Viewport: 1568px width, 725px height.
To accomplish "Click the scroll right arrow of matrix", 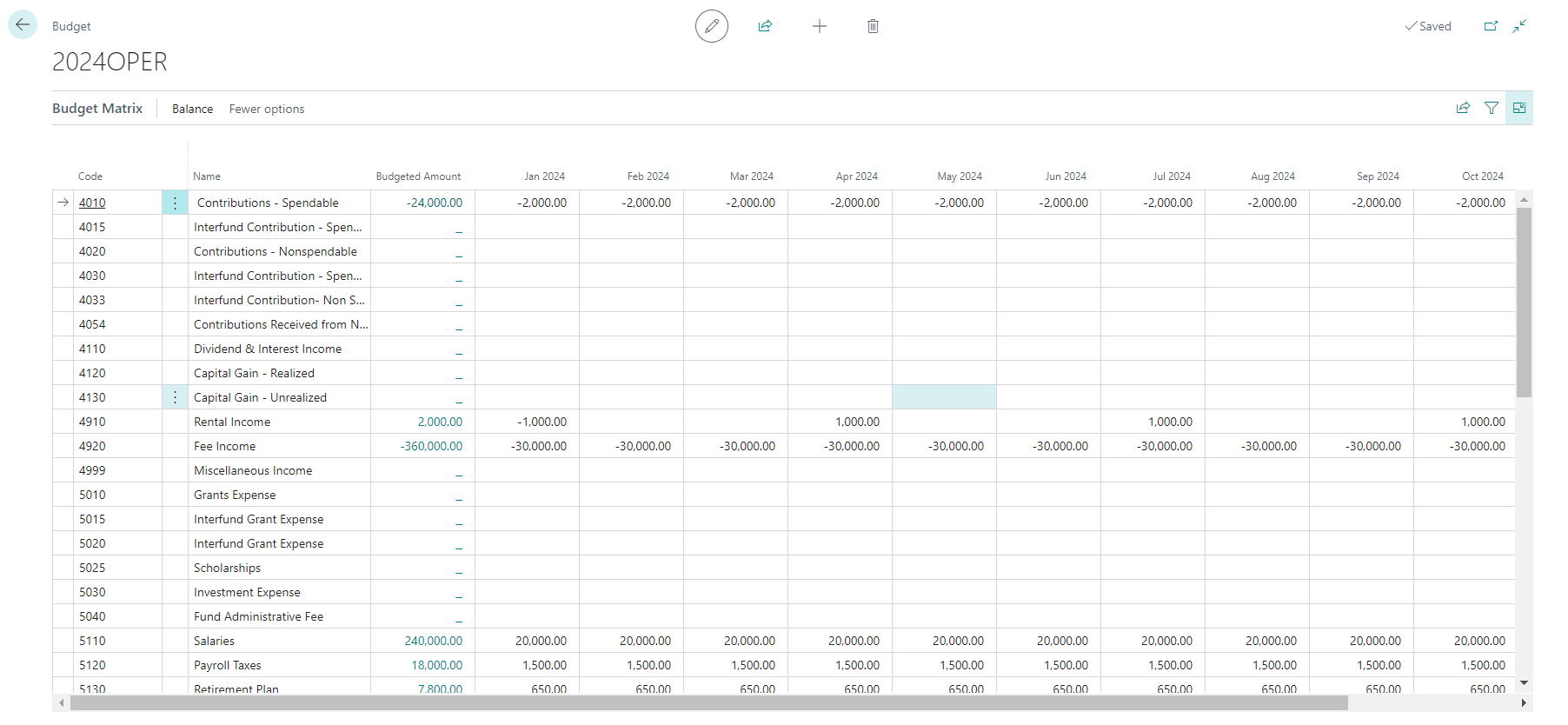I will point(1524,702).
